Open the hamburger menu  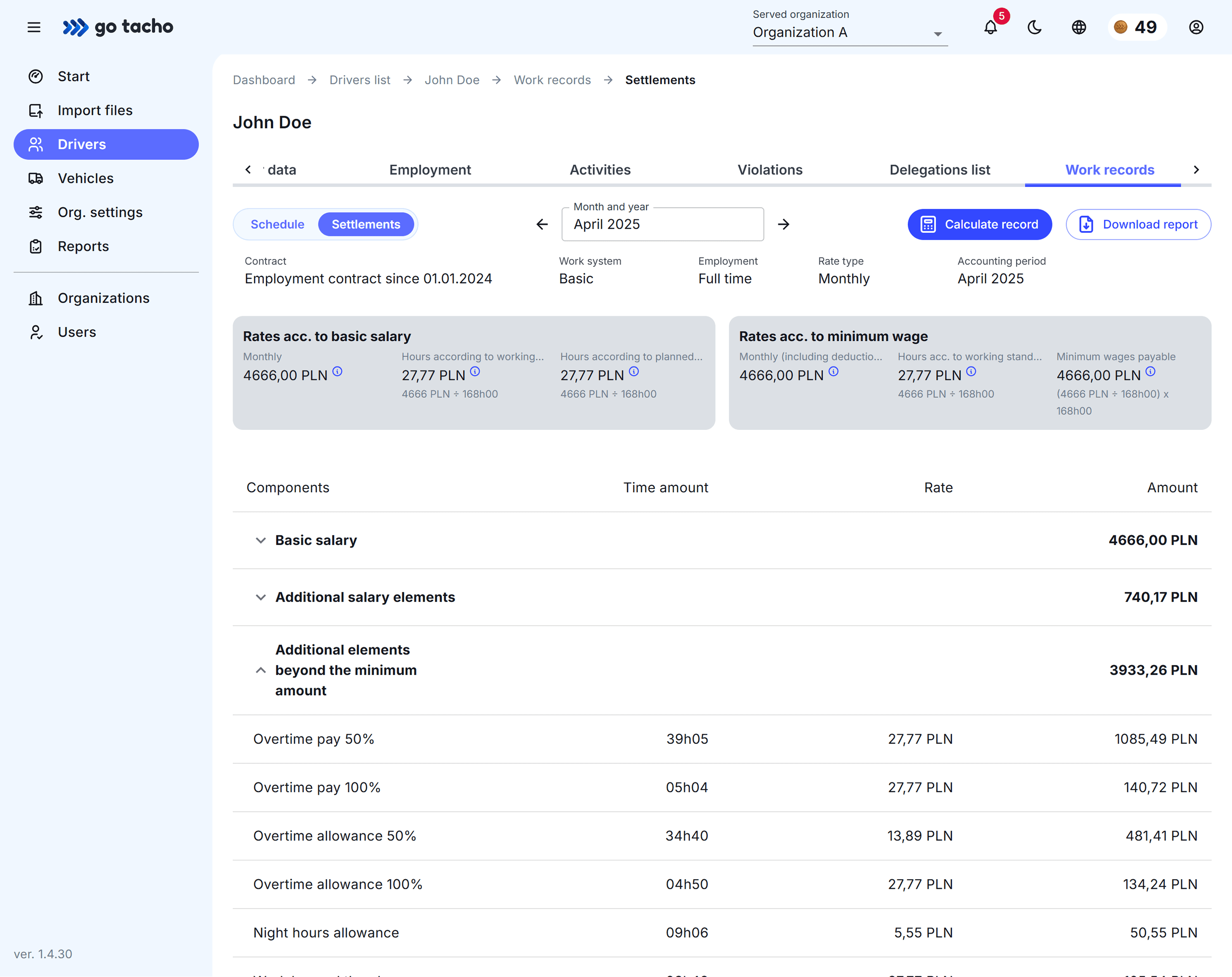coord(34,27)
